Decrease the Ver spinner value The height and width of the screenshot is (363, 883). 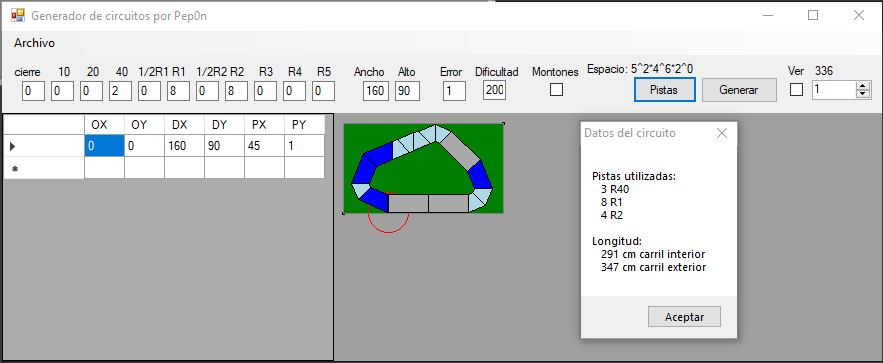tap(863, 93)
